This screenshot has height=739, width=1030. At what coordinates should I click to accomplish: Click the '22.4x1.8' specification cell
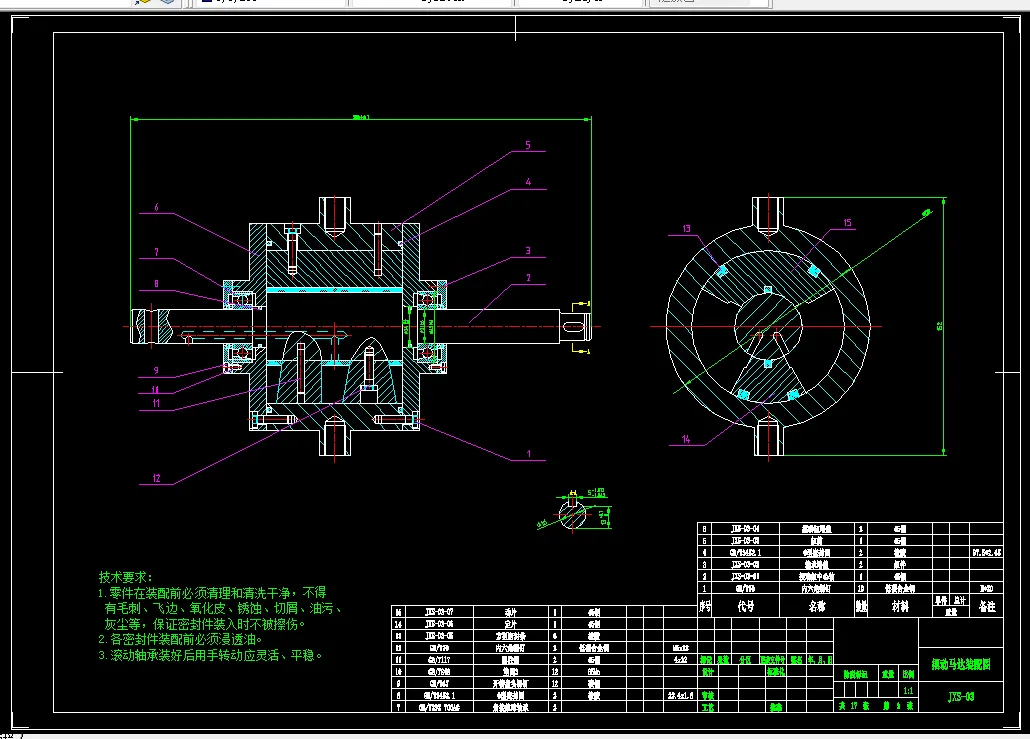click(681, 696)
